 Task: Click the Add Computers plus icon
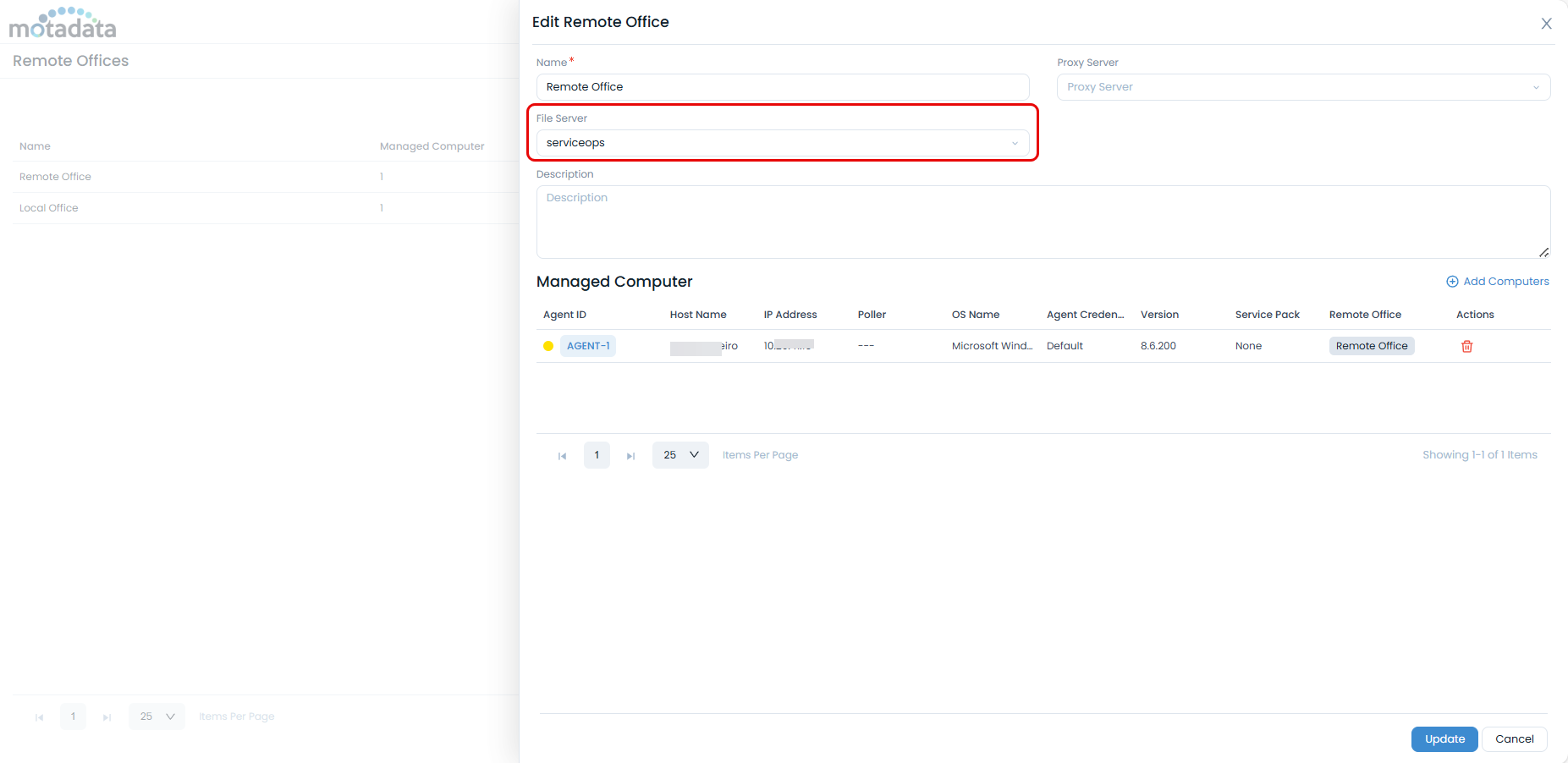point(1452,282)
